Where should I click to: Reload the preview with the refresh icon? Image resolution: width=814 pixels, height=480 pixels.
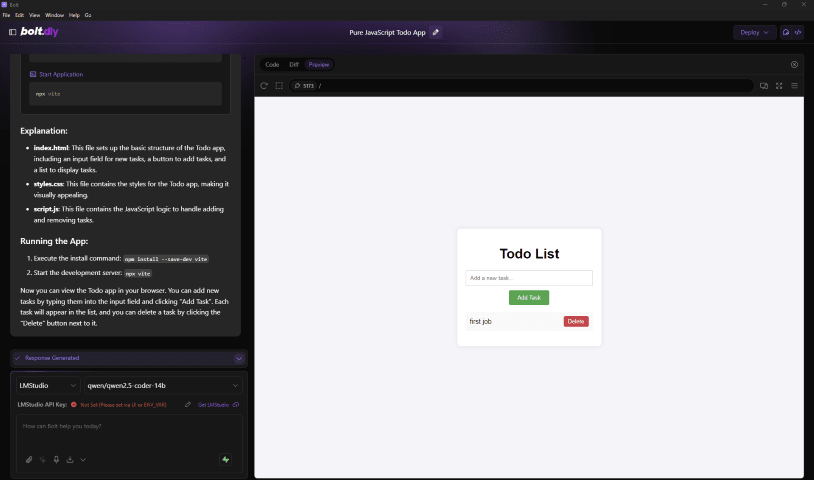point(264,86)
